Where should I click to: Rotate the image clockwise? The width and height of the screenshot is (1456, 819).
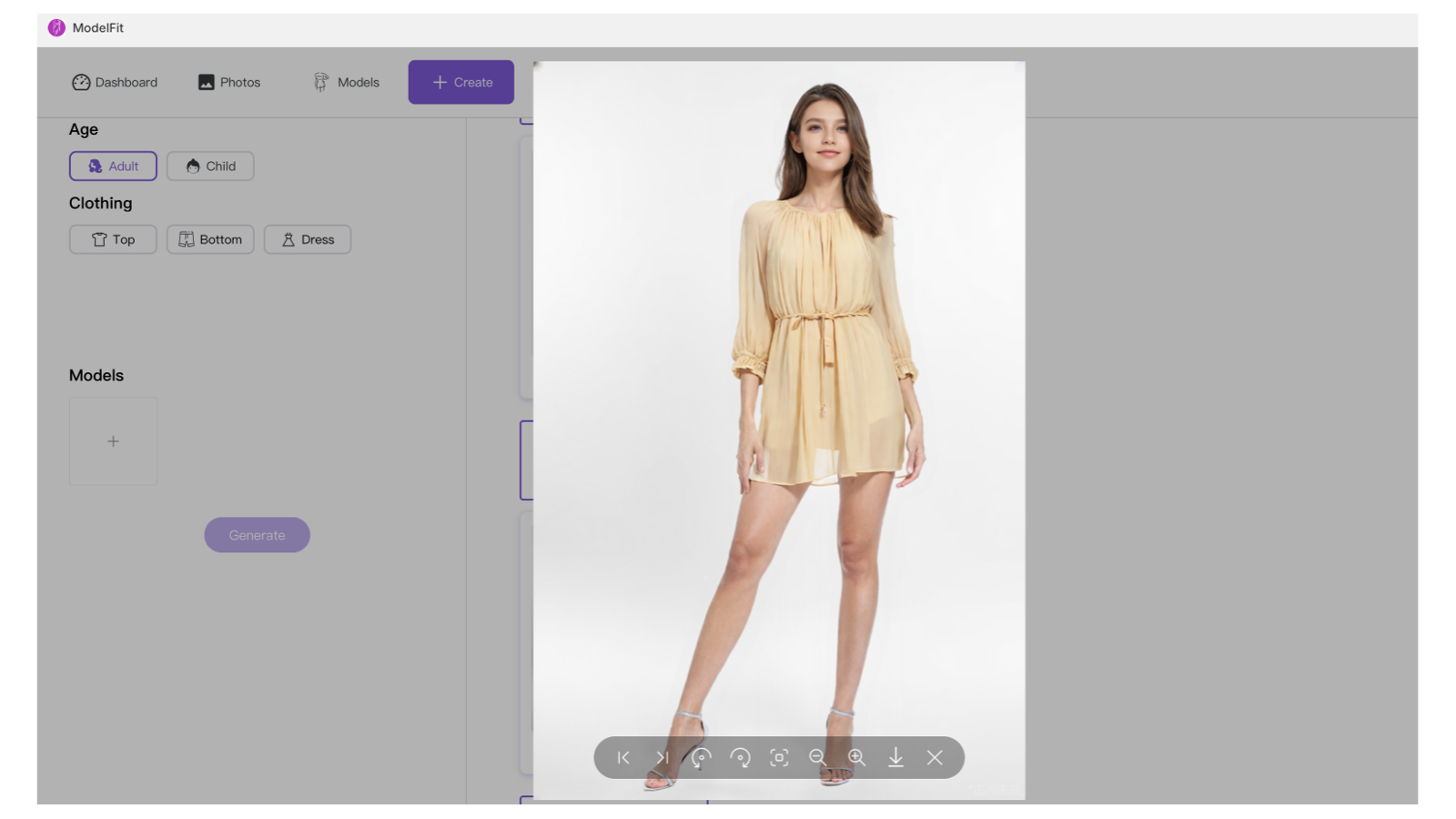pos(740,757)
